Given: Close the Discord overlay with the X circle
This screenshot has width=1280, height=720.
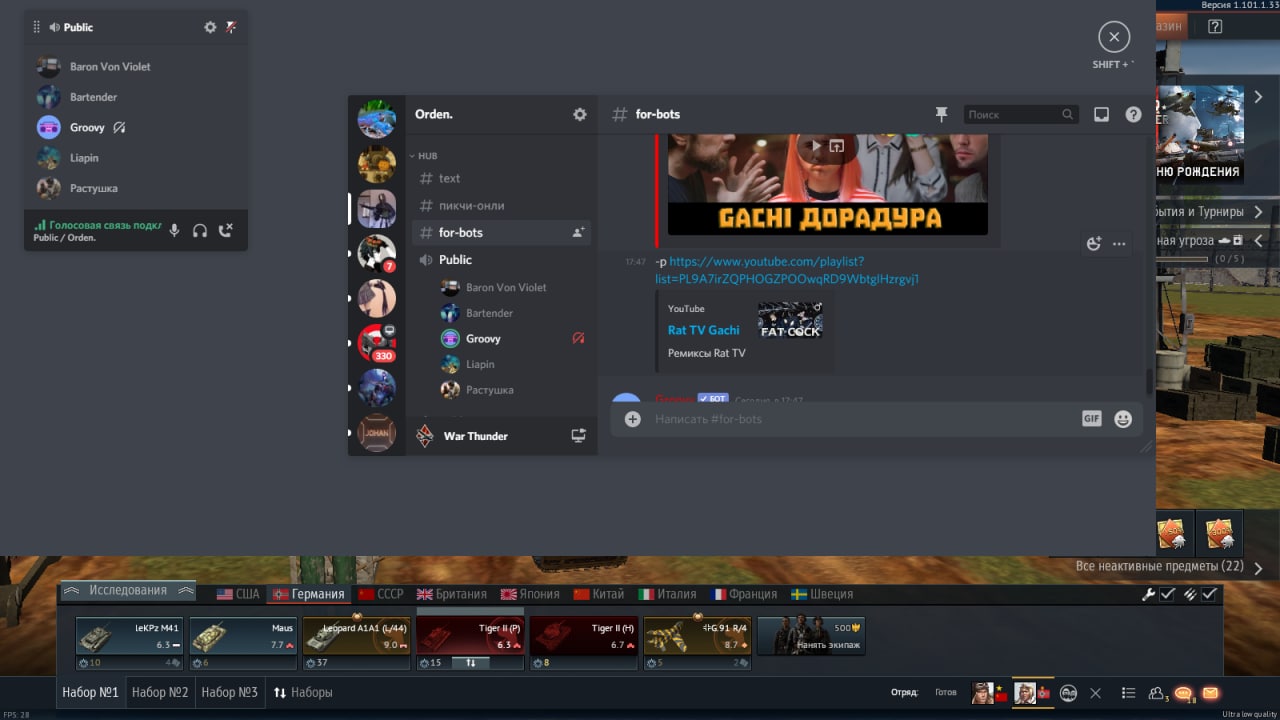Looking at the screenshot, I should [x=1113, y=38].
